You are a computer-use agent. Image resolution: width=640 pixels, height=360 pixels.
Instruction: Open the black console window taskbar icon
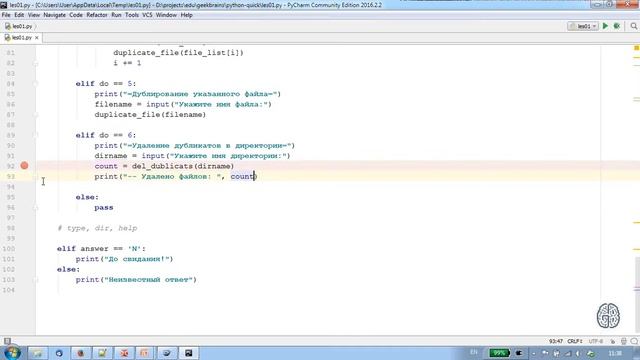(x=189, y=353)
